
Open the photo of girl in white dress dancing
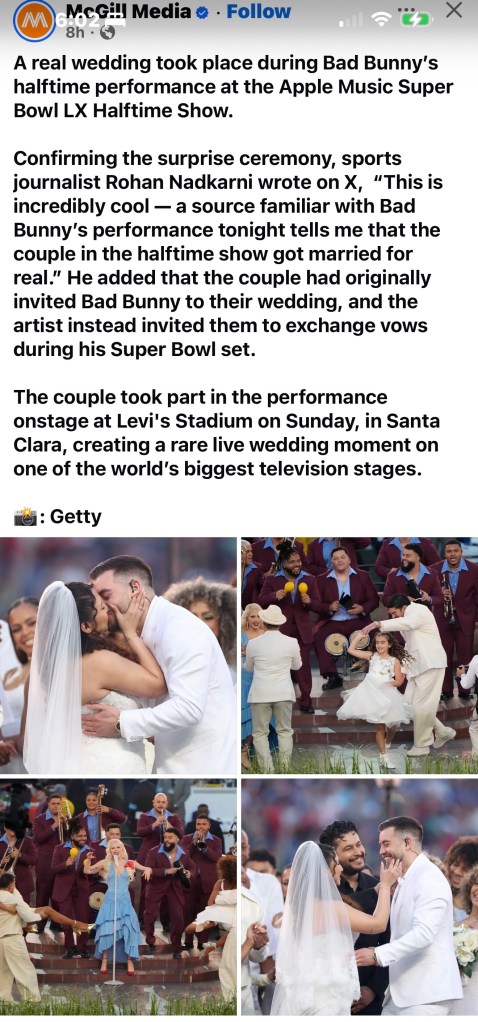click(359, 655)
